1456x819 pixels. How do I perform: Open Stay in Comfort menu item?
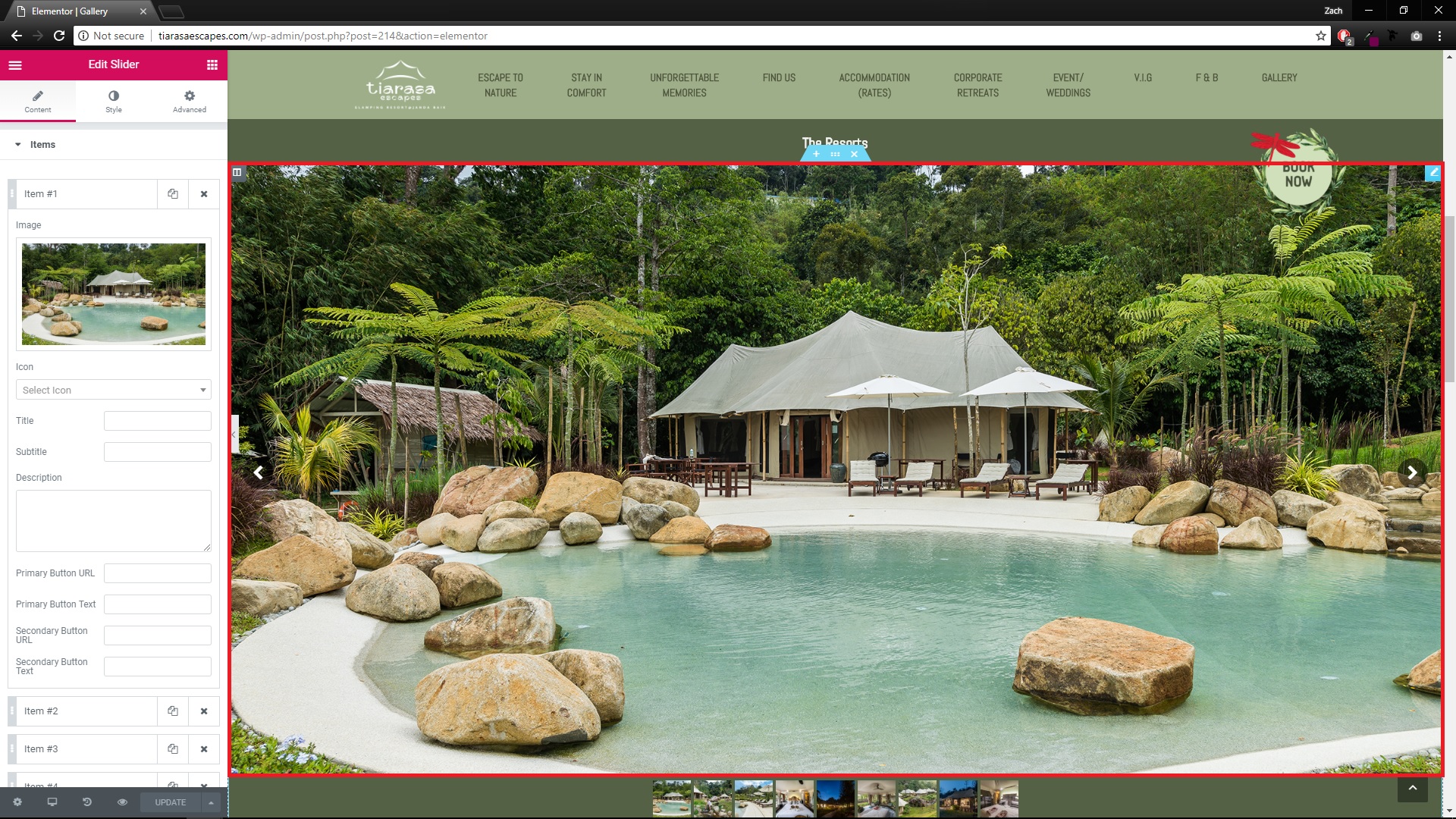[x=586, y=85]
